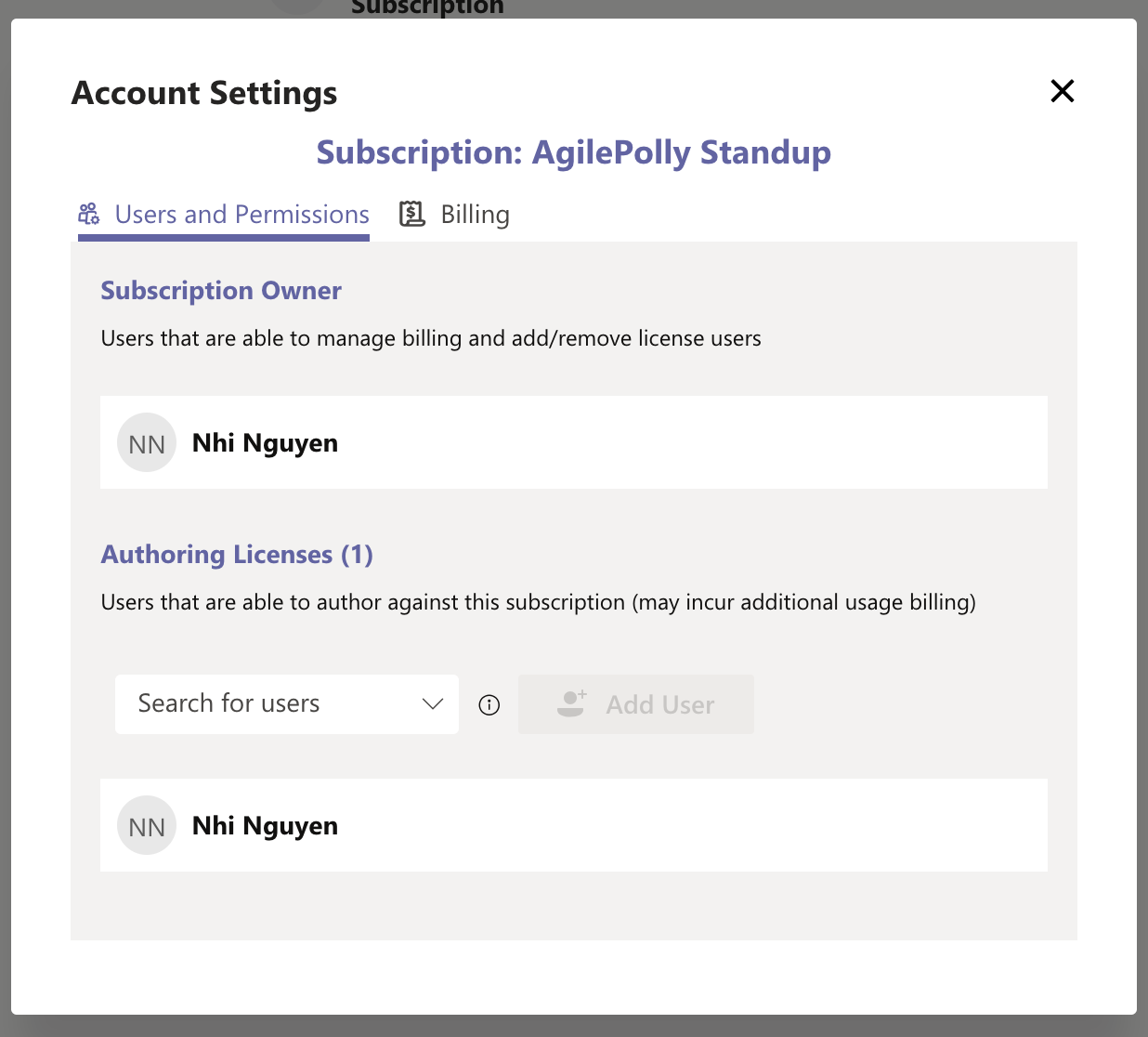The width and height of the screenshot is (1148, 1037).
Task: Click the additional usage billing description text
Action: click(x=539, y=602)
